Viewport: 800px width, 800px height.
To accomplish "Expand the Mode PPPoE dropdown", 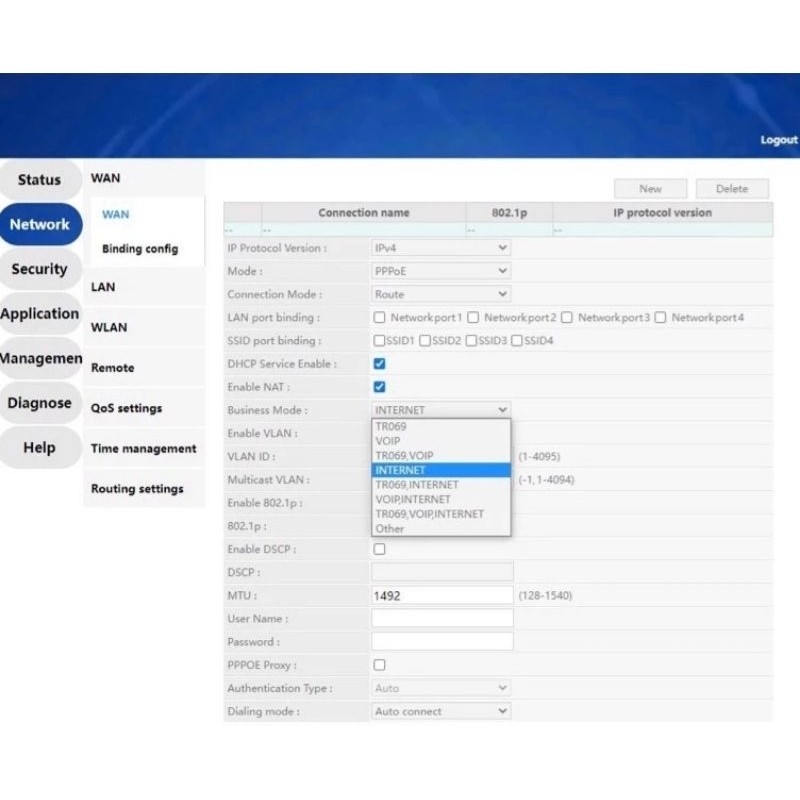I will pos(440,271).
